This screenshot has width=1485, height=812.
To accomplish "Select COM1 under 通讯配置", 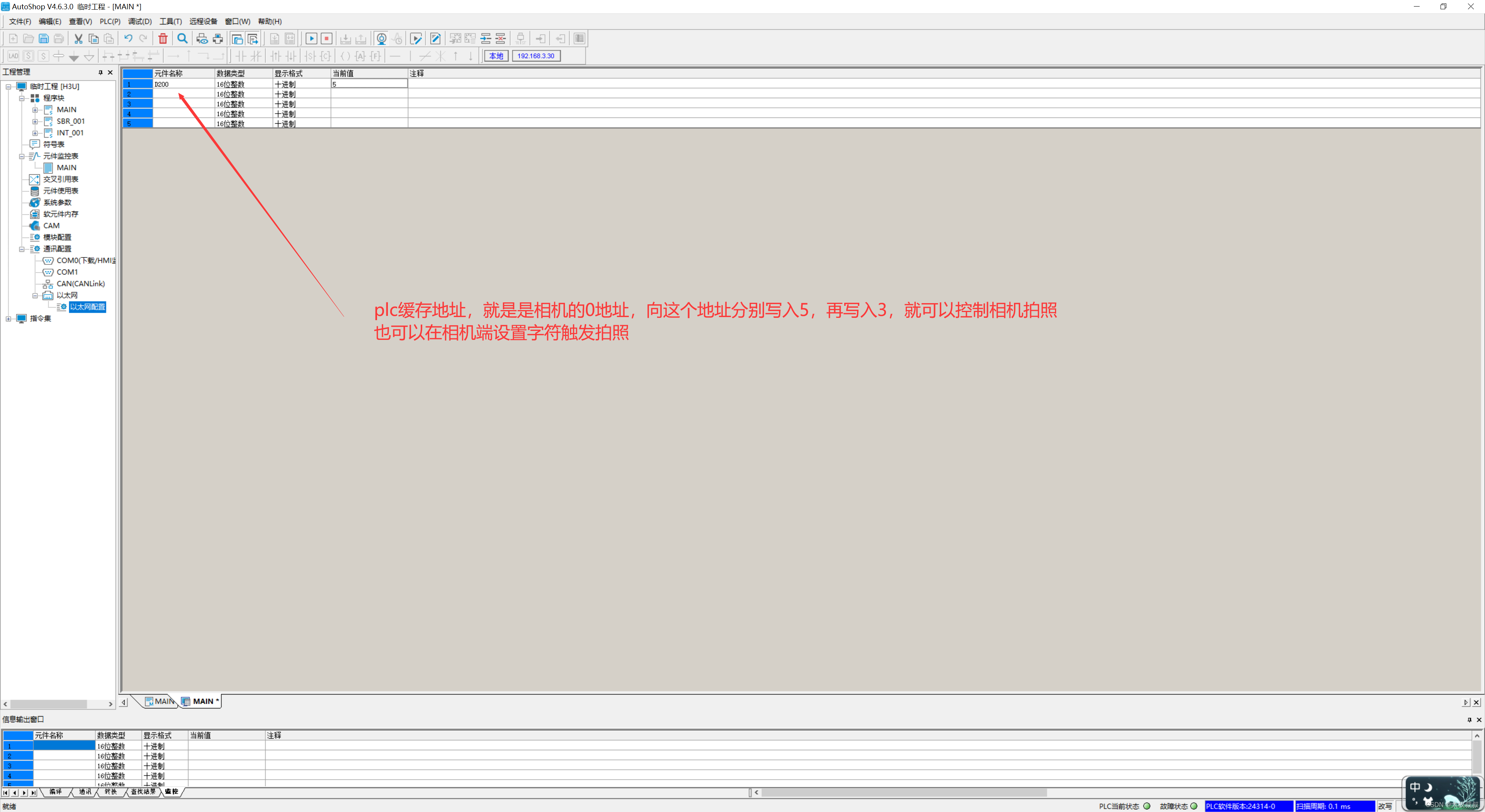I will tap(67, 272).
